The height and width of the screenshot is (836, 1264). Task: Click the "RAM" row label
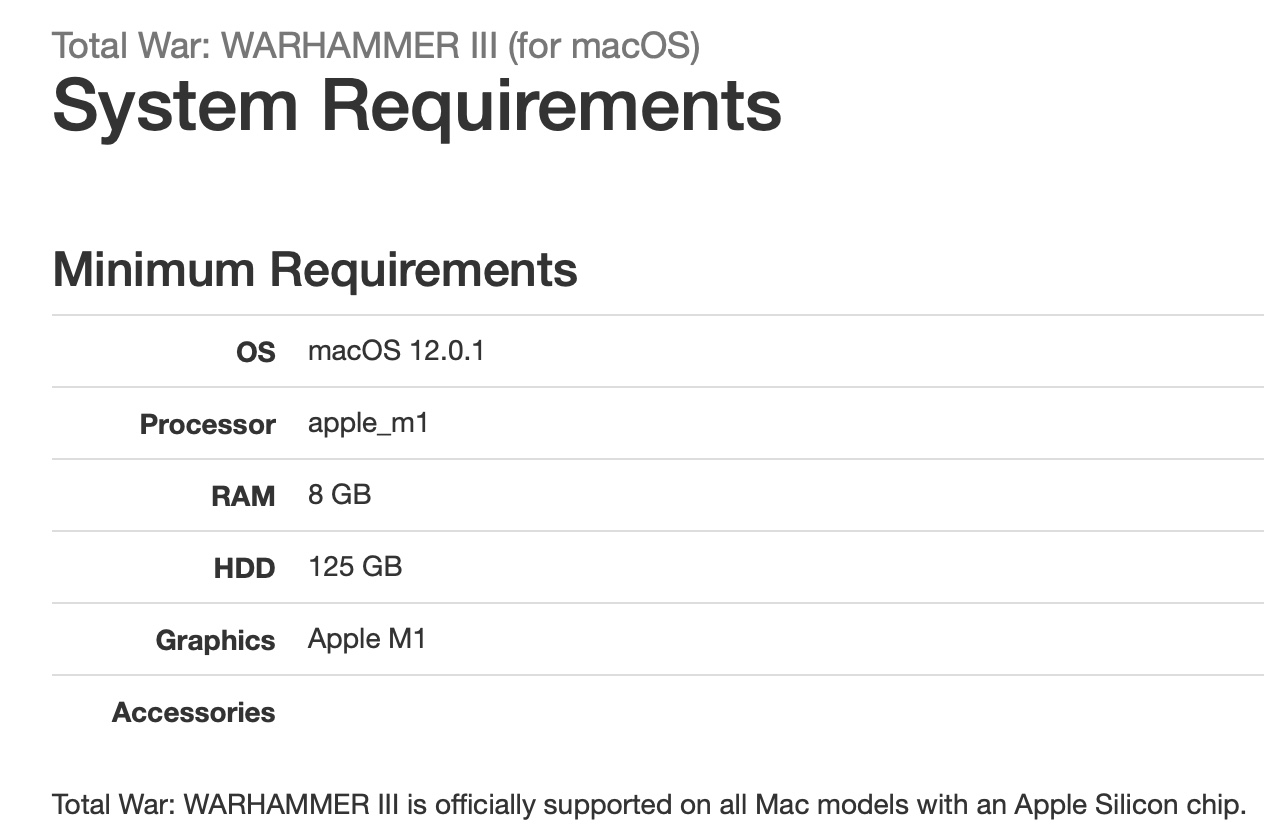(243, 496)
